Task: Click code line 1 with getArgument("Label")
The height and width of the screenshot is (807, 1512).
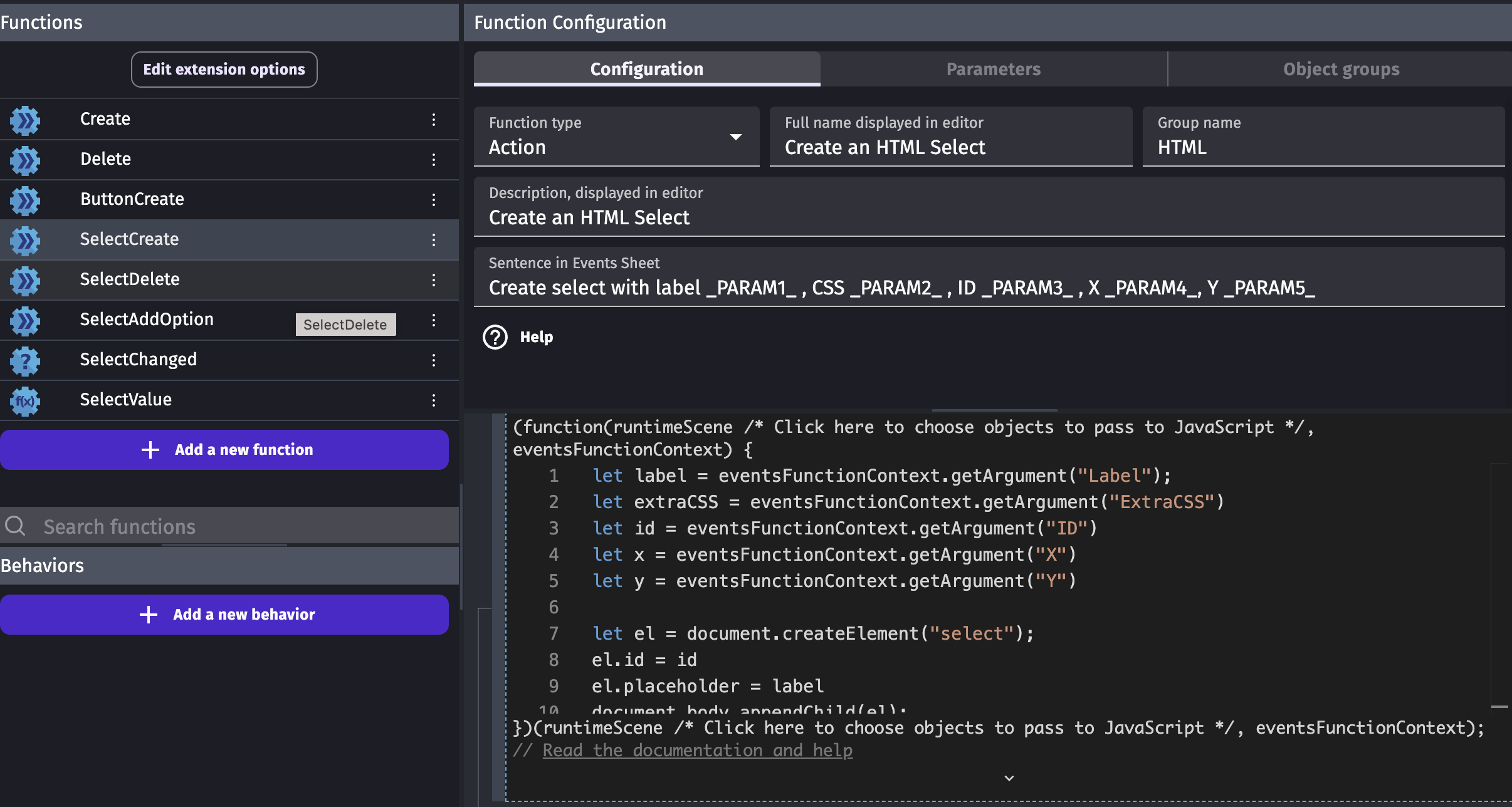Action: (x=882, y=476)
